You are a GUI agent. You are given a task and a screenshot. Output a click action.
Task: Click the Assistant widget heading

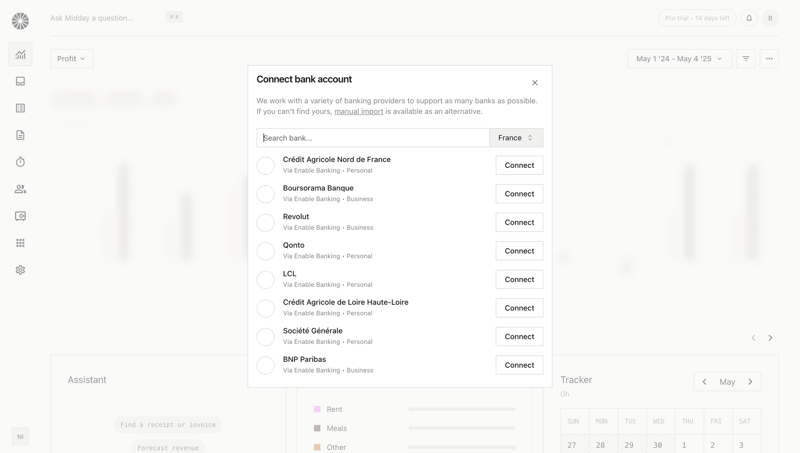coord(87,380)
